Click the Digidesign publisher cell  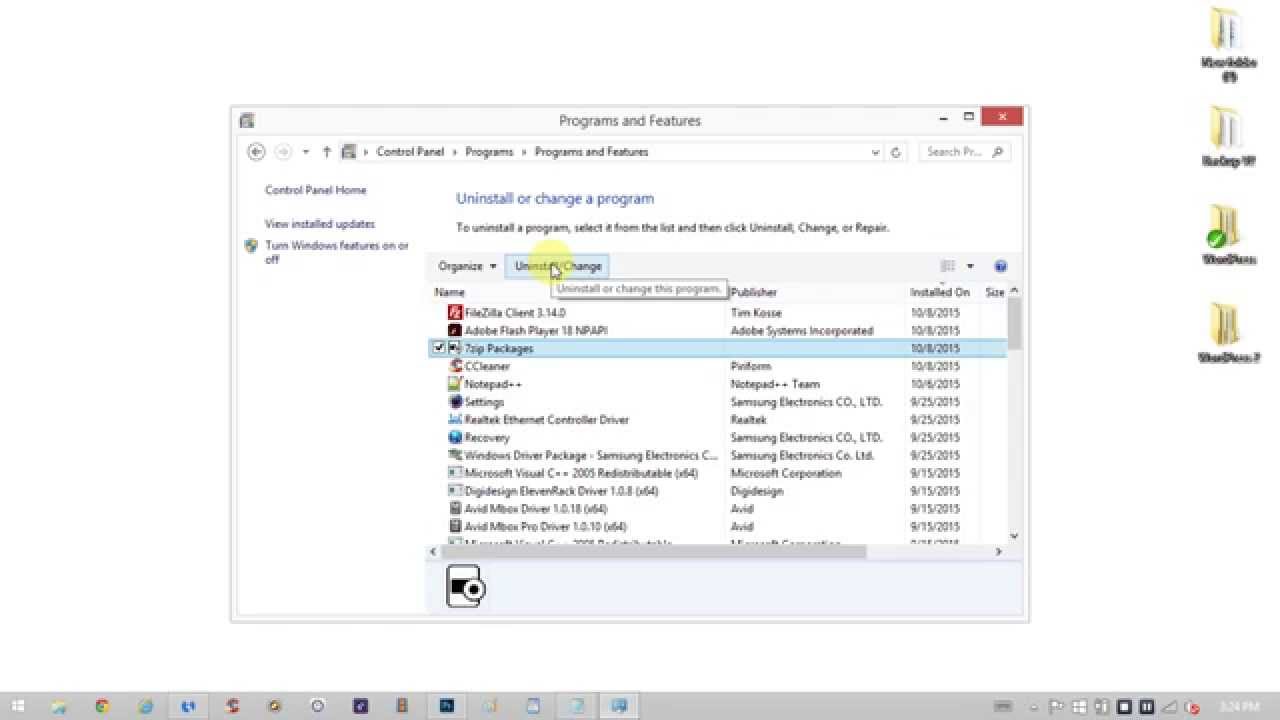tap(756, 491)
